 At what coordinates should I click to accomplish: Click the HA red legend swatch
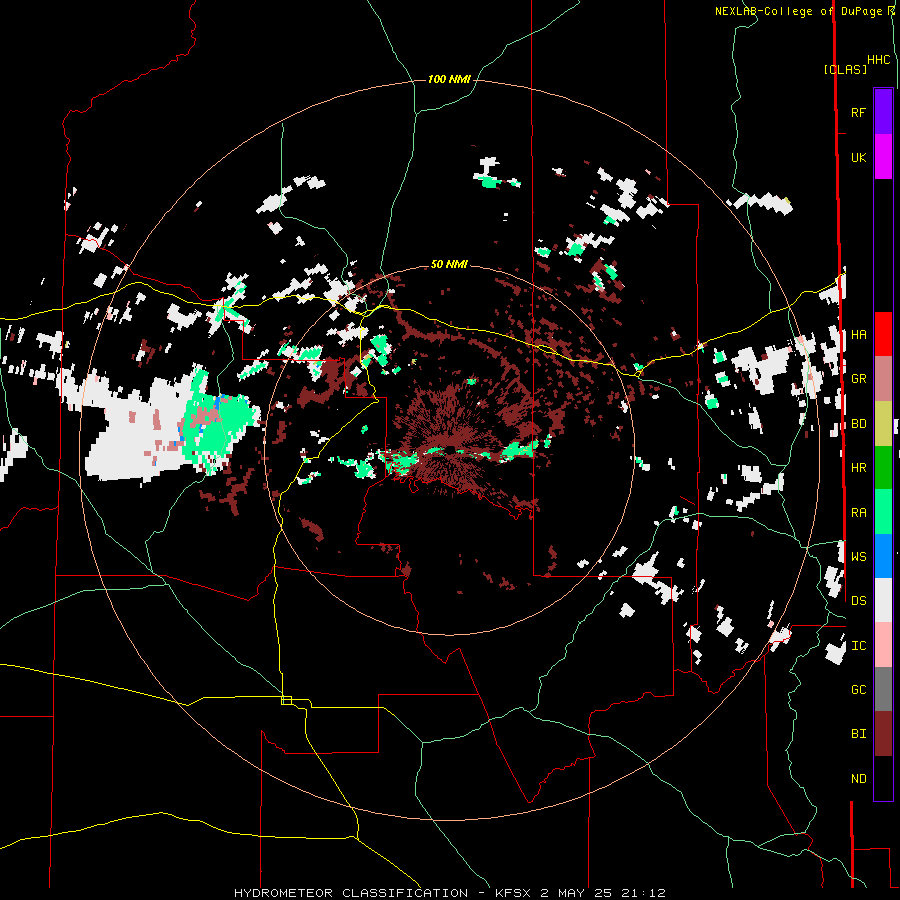(883, 334)
